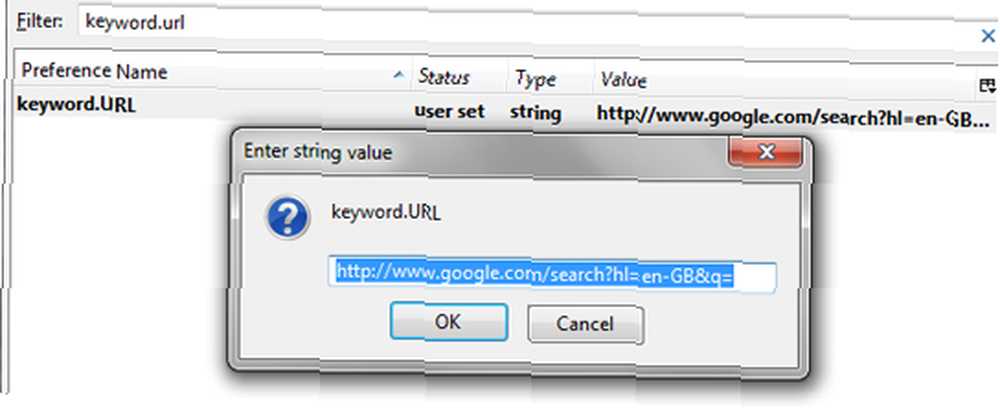Open the column picker icon beside Value

point(987,84)
